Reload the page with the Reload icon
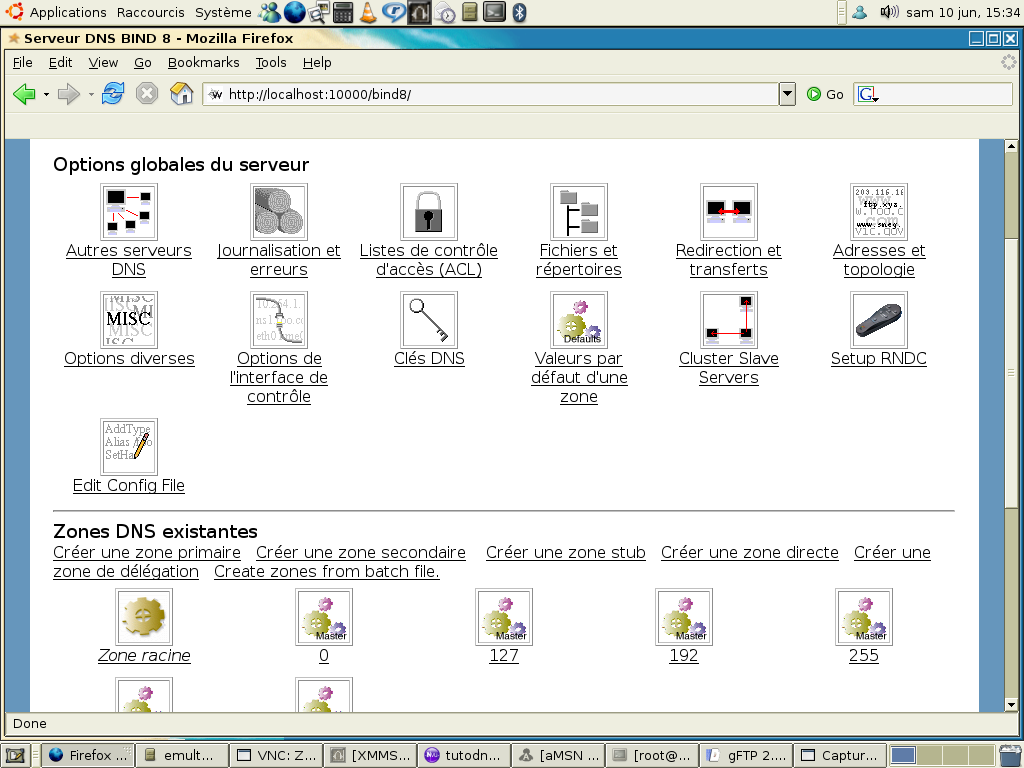Screen dimensions: 1024x768 click(x=113, y=93)
